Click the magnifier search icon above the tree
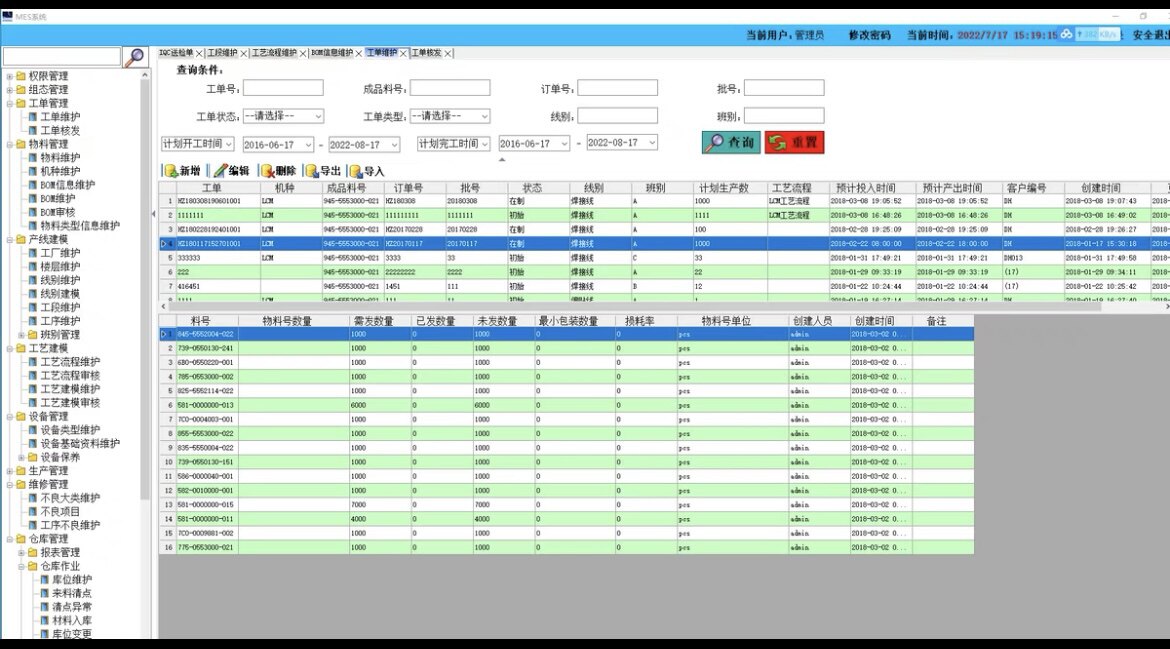The height and width of the screenshot is (649, 1170). tap(133, 57)
